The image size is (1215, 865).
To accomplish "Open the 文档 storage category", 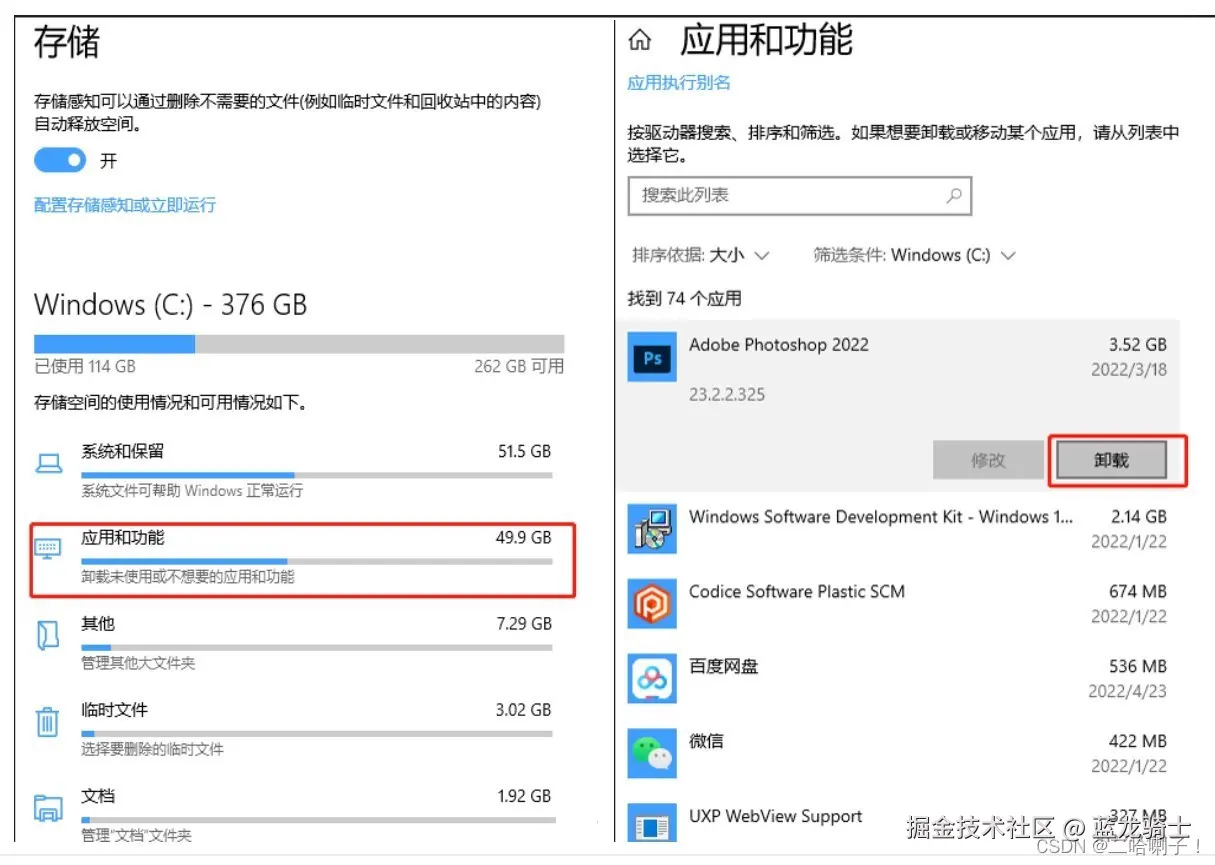I will 299,813.
